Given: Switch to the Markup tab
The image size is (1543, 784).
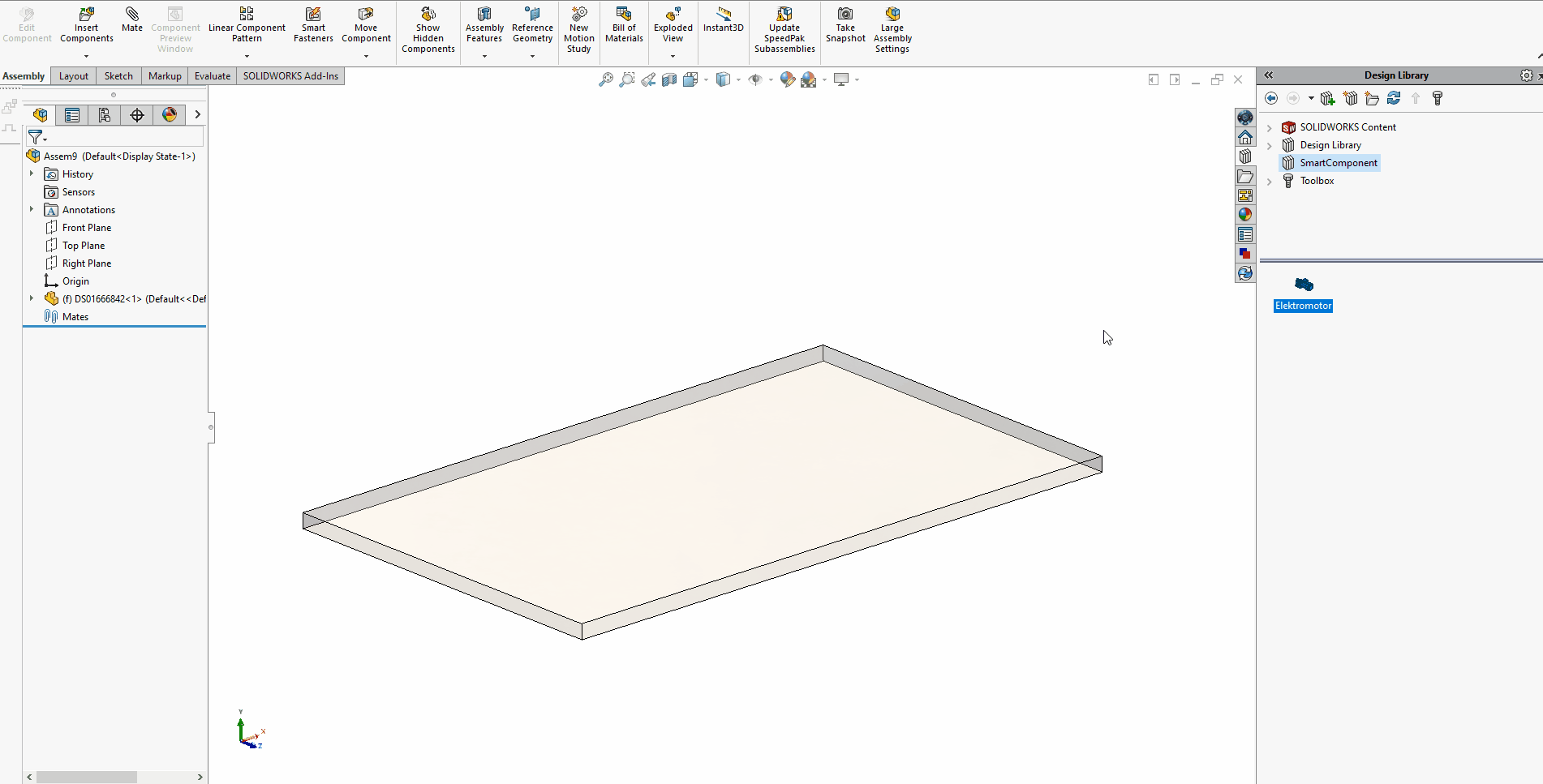Looking at the screenshot, I should (x=165, y=76).
